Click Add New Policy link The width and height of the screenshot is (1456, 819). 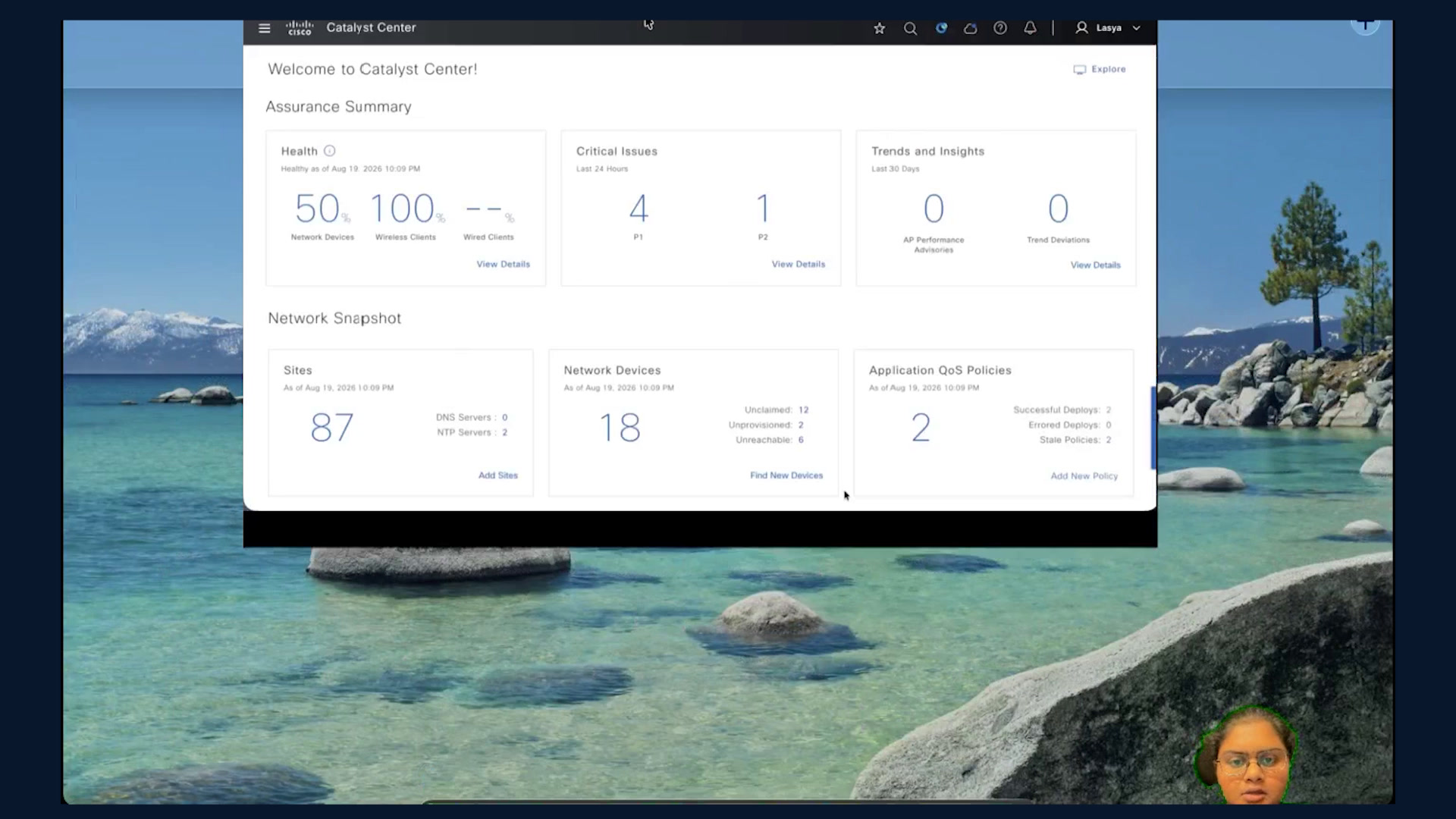(1084, 476)
